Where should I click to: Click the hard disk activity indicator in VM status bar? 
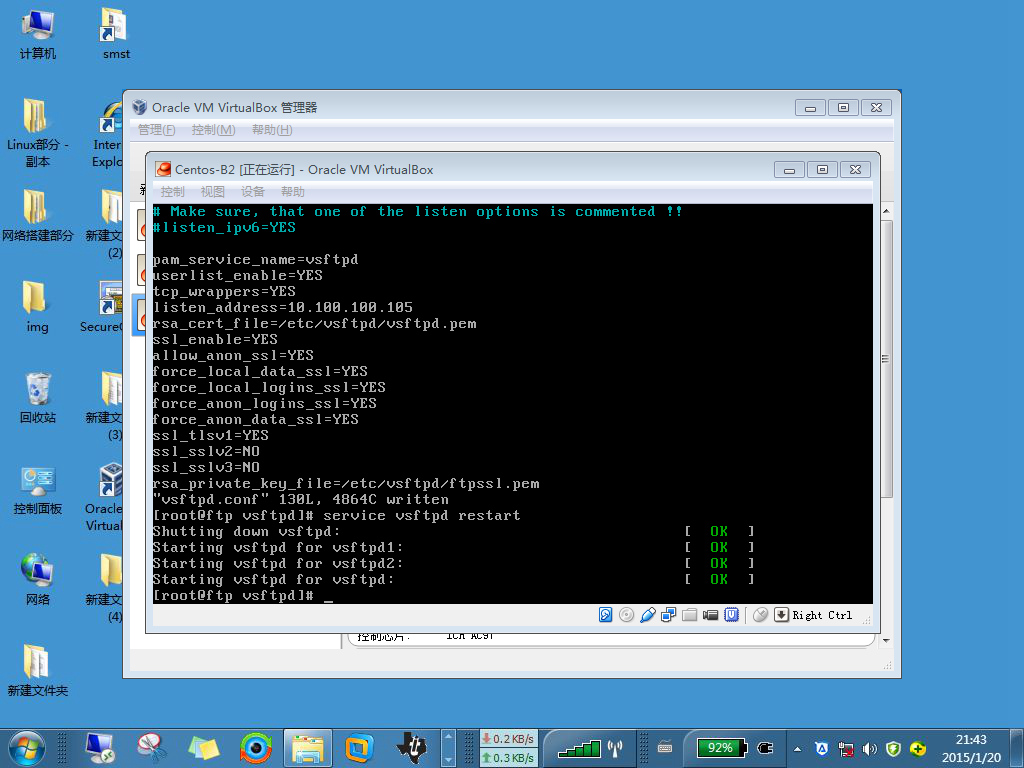pos(605,615)
